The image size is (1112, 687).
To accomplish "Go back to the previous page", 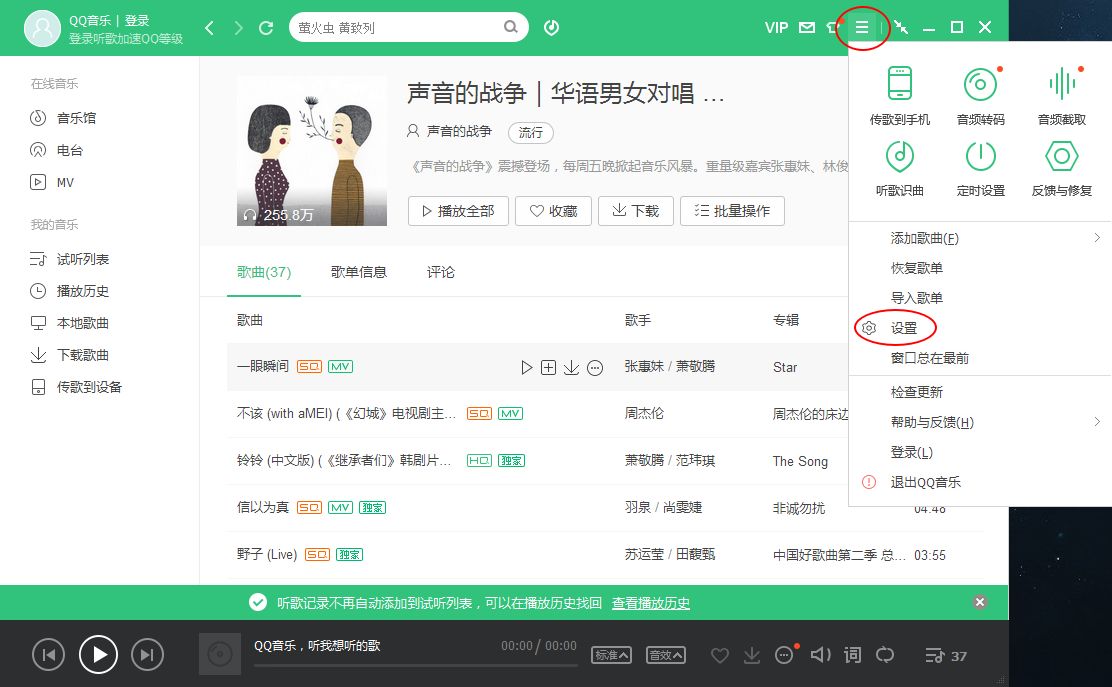I will point(209,28).
